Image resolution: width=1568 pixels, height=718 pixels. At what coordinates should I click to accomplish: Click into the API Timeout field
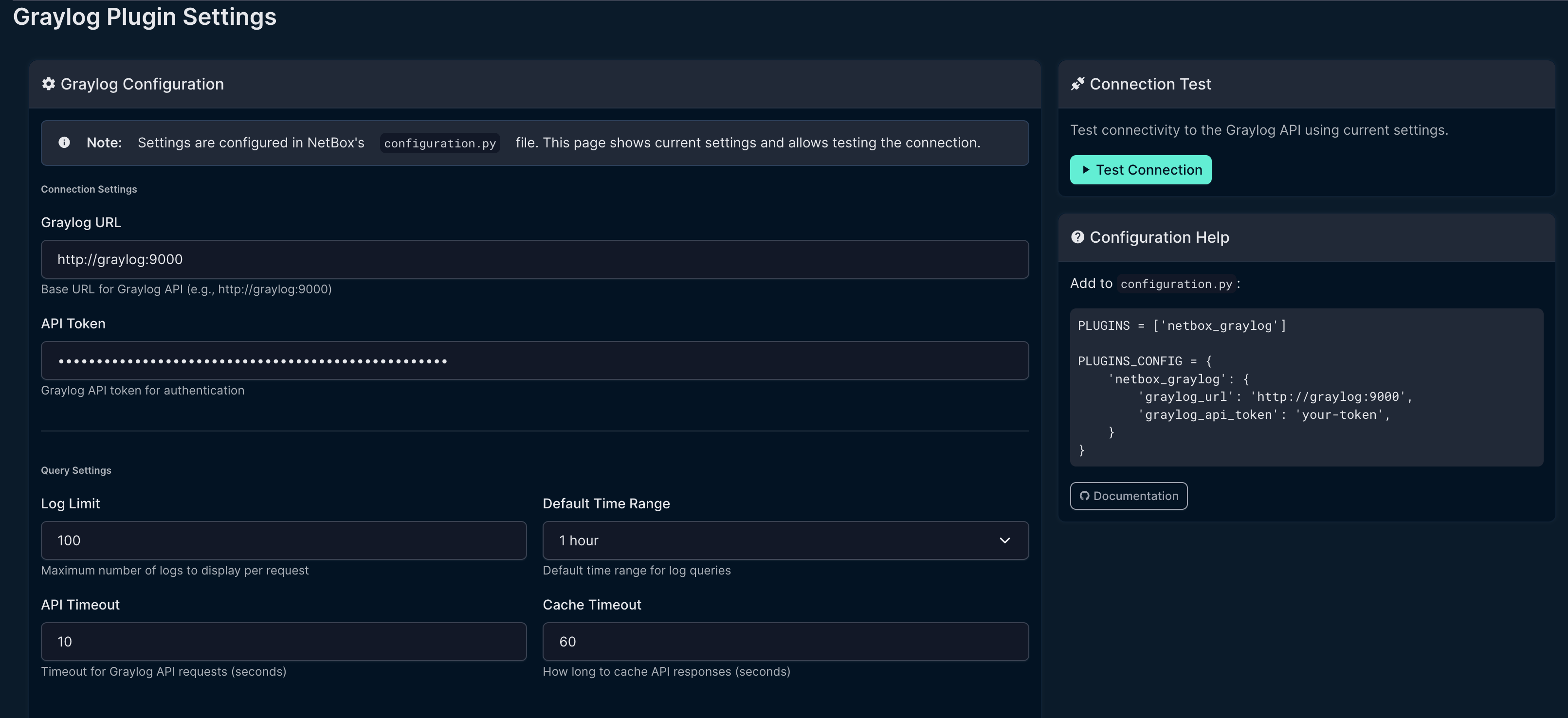(284, 641)
